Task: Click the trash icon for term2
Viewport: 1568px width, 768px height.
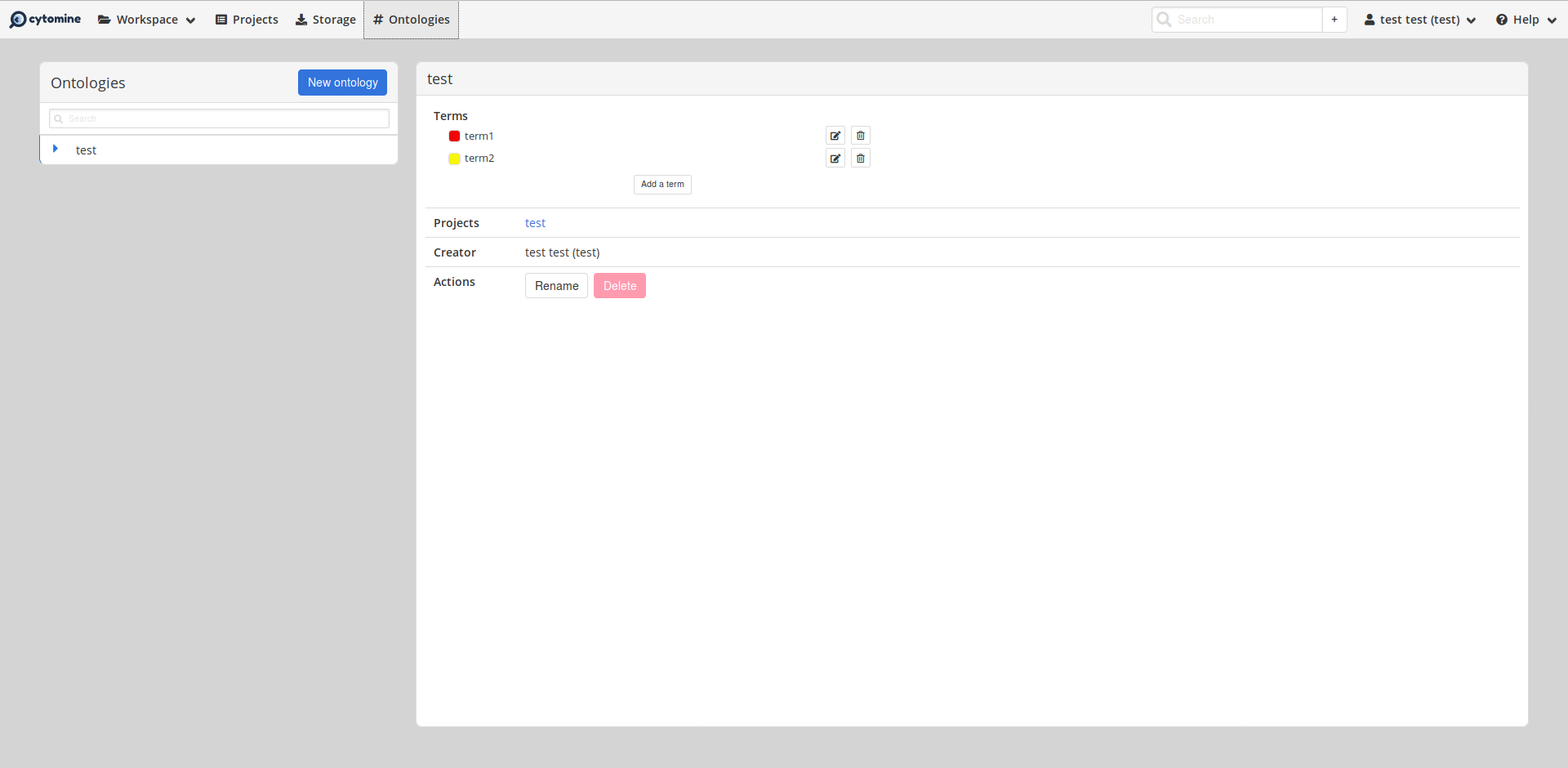Action: click(x=860, y=158)
